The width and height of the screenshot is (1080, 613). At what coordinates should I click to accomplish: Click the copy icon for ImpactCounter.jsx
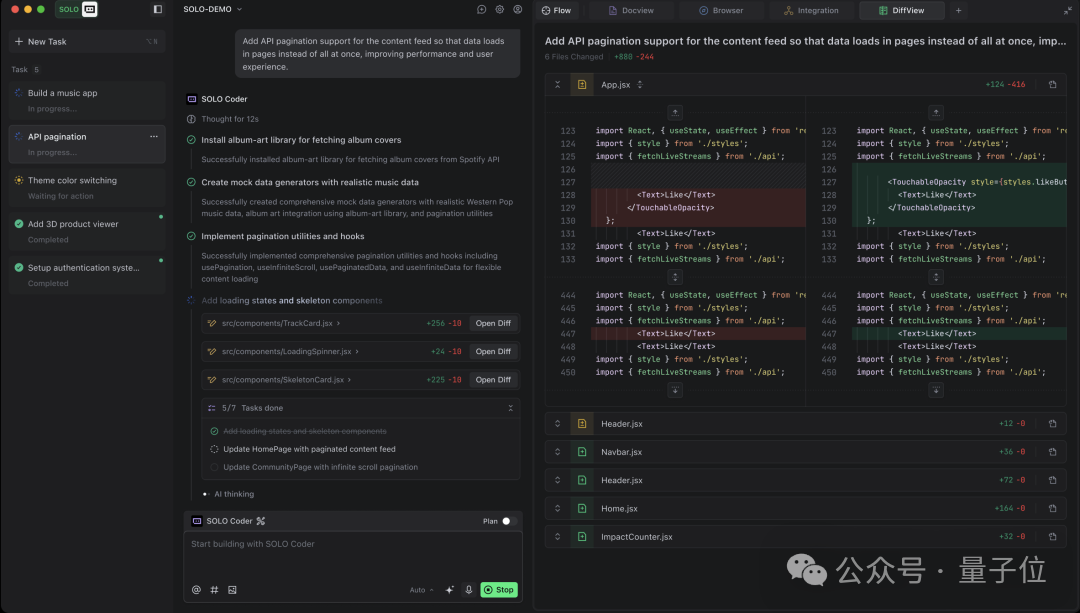click(1052, 537)
